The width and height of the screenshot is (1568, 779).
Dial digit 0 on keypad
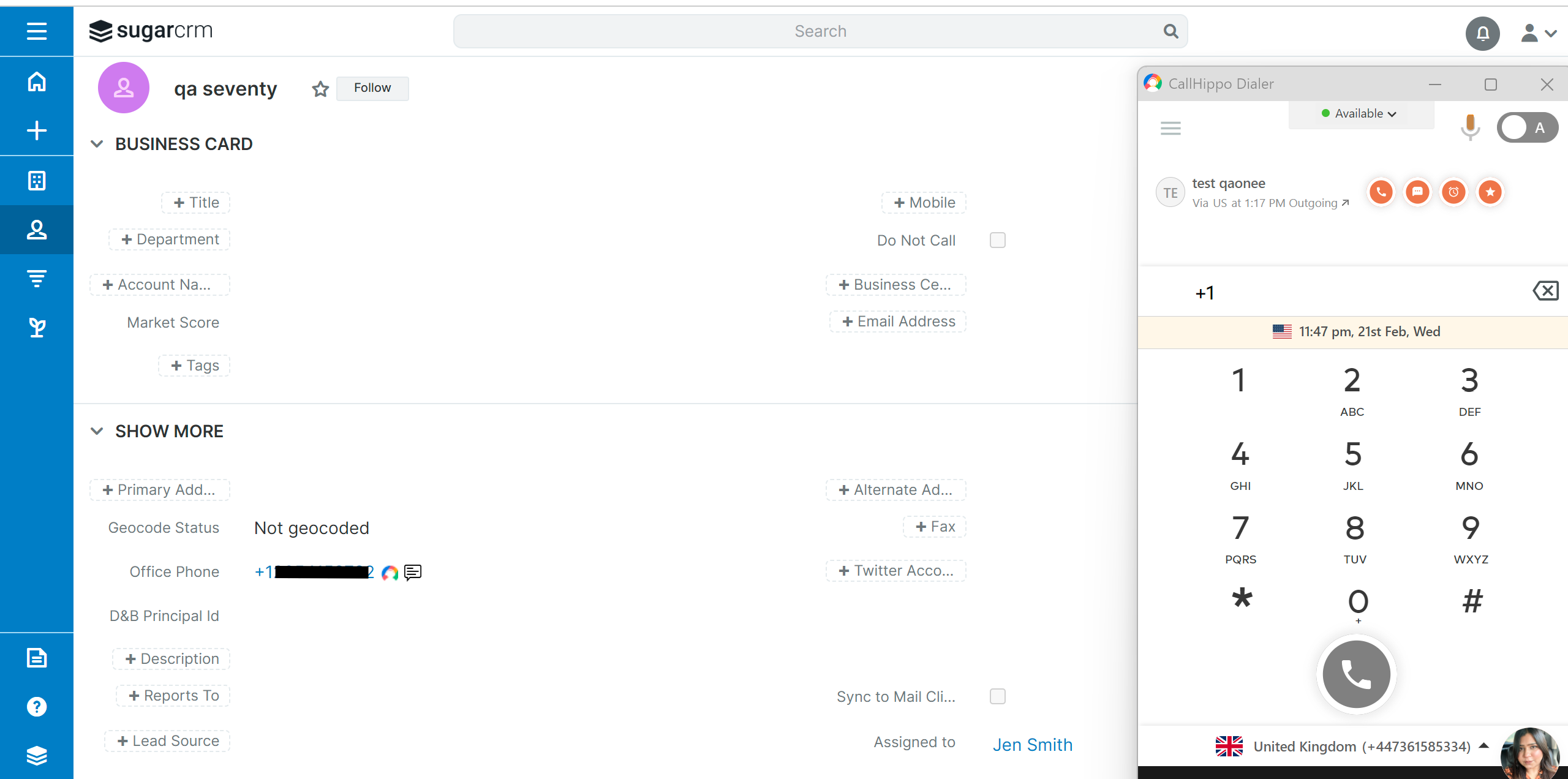[1358, 605]
